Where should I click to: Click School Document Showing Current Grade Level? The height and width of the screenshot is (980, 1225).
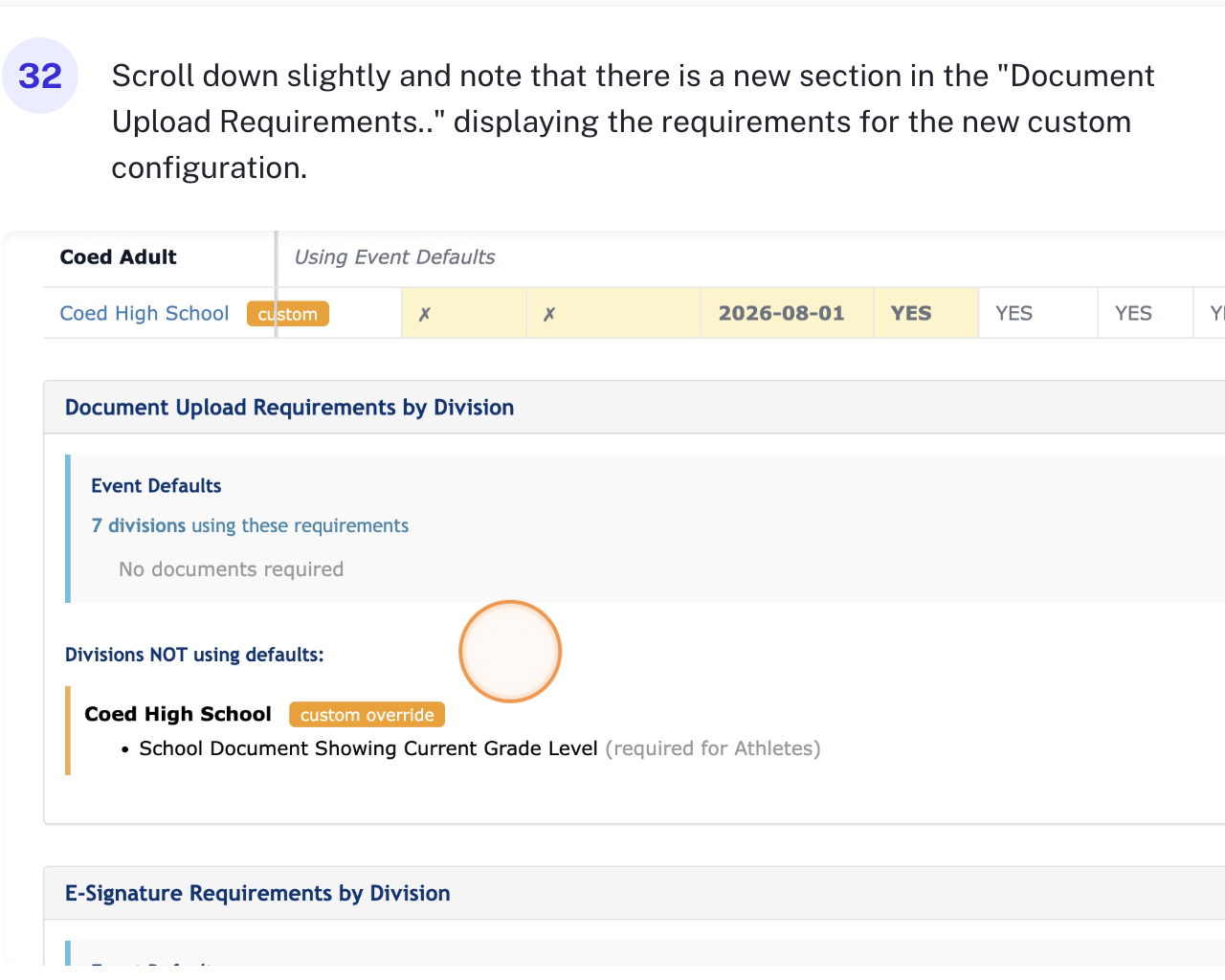click(368, 748)
